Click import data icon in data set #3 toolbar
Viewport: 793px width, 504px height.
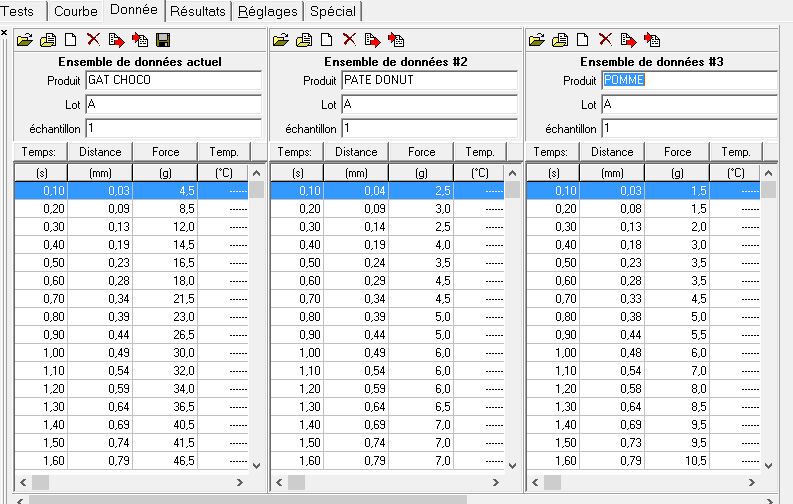[652, 40]
